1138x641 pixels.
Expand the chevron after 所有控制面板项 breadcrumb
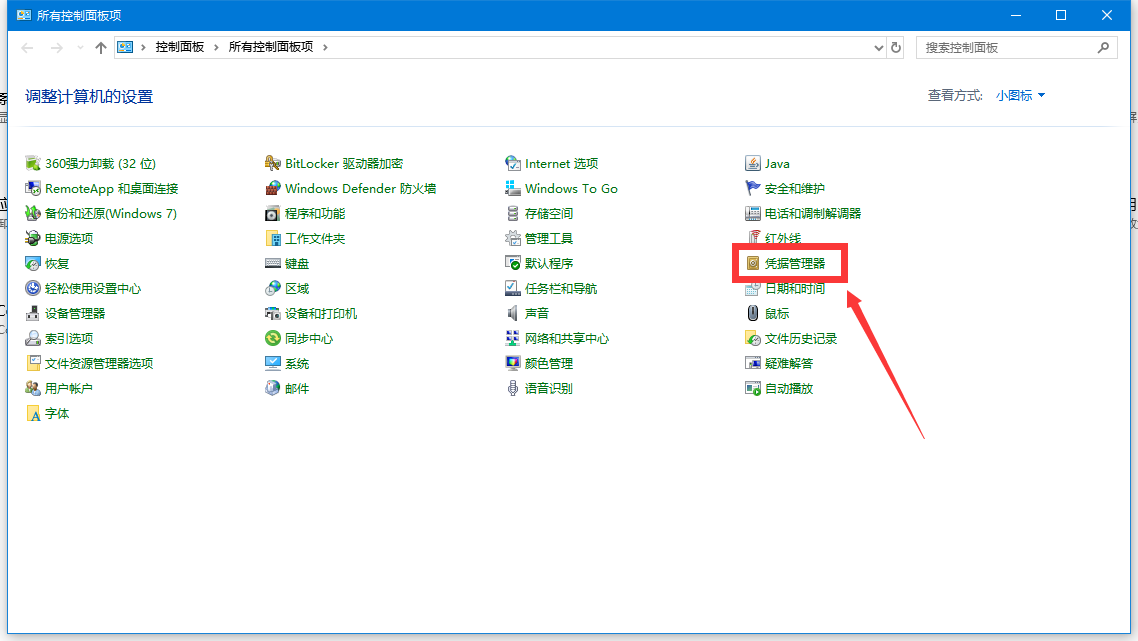pyautogui.click(x=325, y=47)
